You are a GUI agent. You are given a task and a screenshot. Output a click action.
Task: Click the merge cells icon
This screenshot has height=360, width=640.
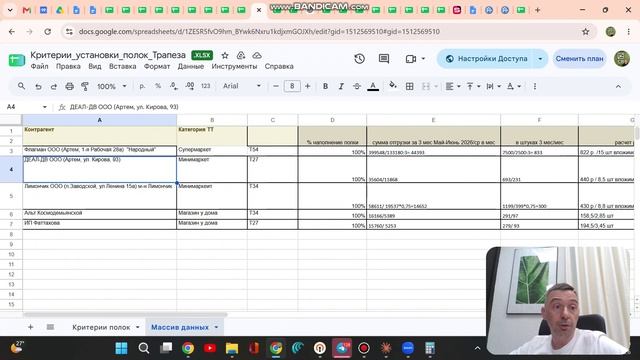(426, 87)
